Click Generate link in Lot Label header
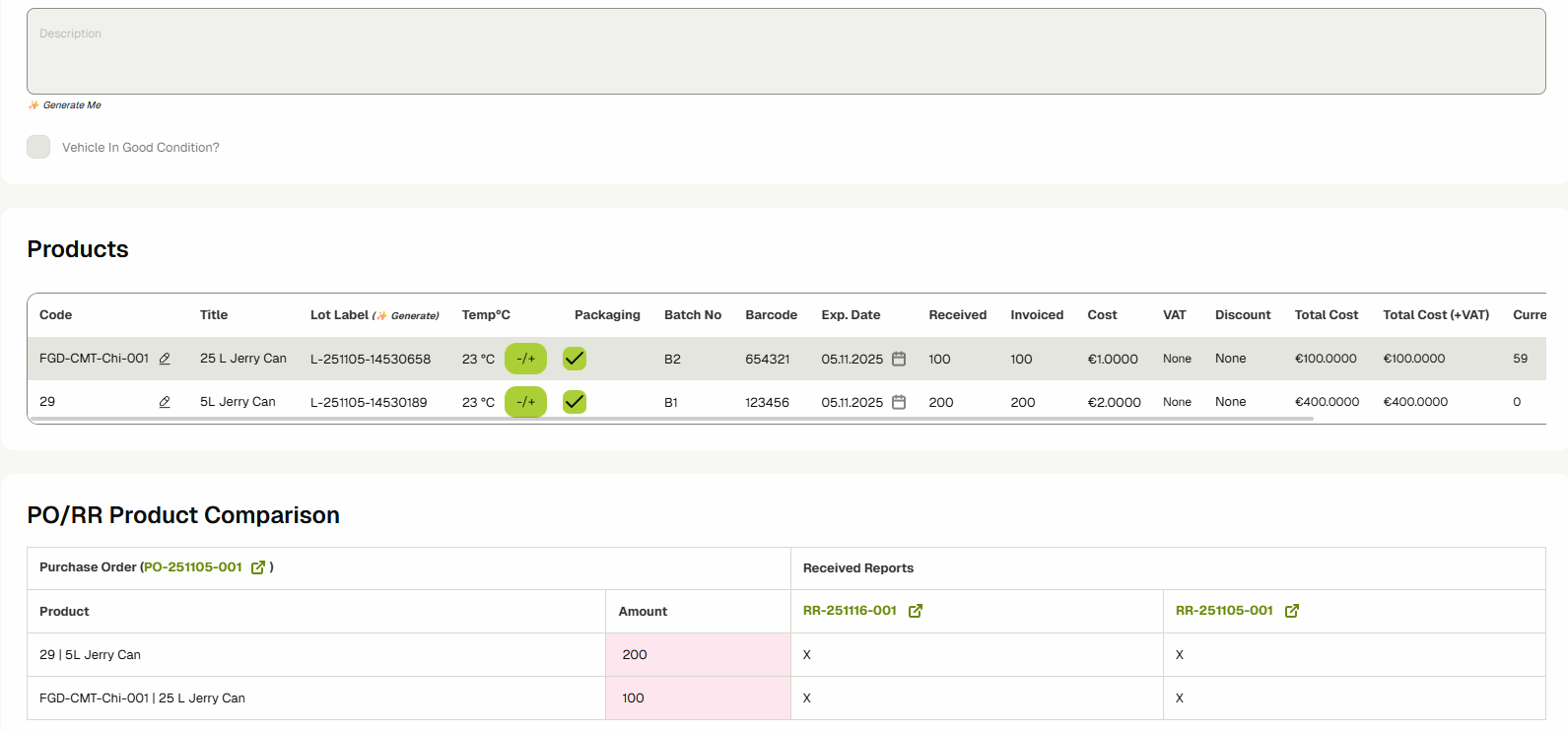Image resolution: width=1568 pixels, height=731 pixels. [414, 316]
